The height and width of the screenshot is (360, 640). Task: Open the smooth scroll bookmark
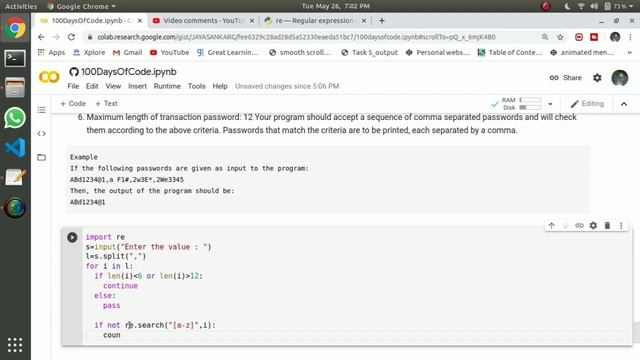click(x=300, y=52)
